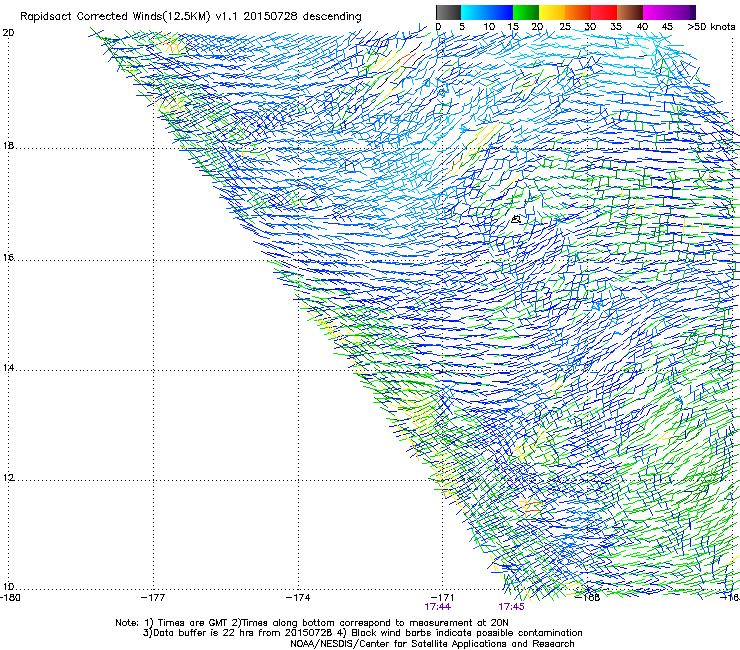Click the gray 0–5 knots legend swatch
Image resolution: width=740 pixels, height=650 pixels.
tap(448, 12)
